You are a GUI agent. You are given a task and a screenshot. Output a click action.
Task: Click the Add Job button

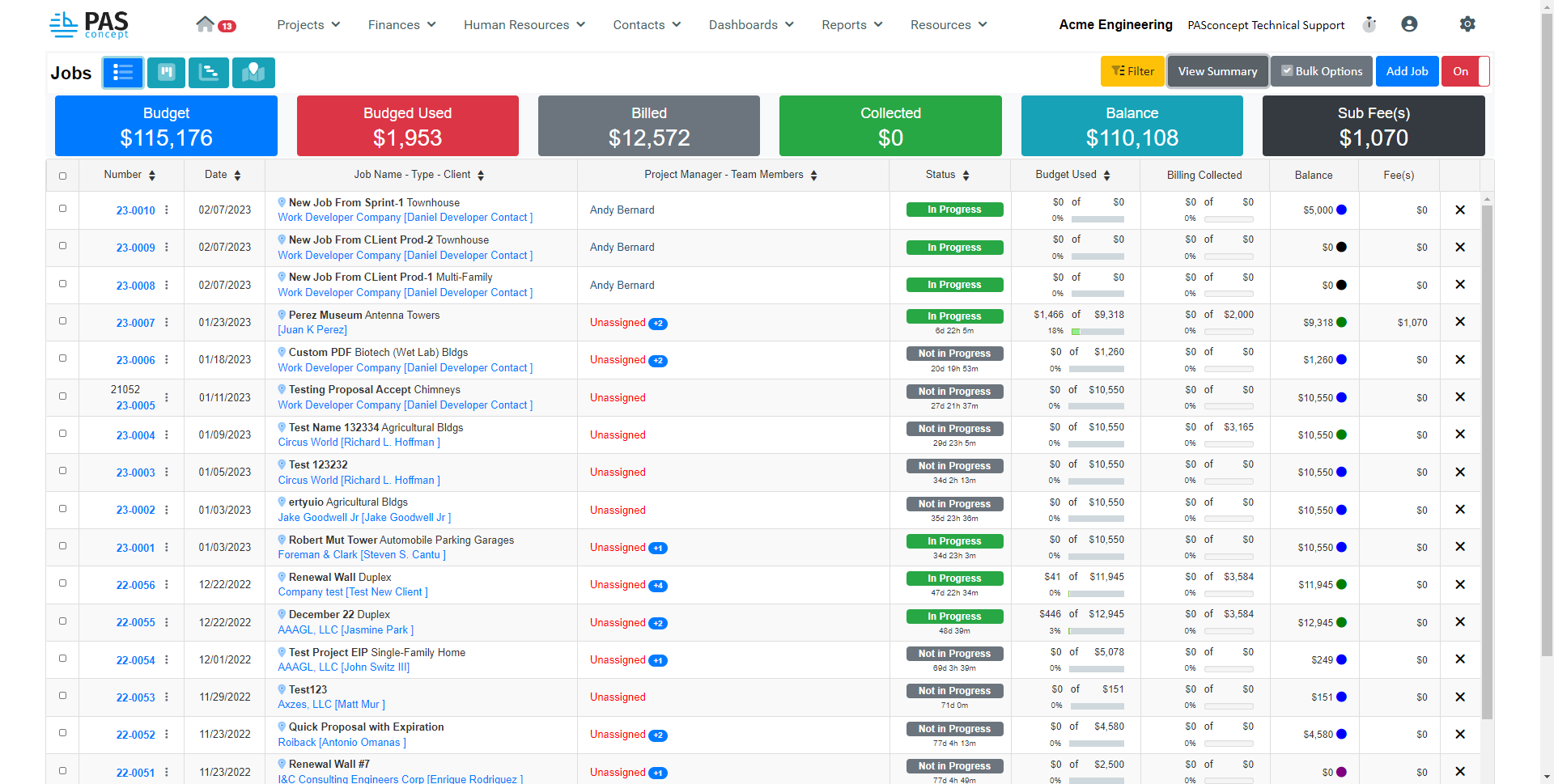tap(1407, 71)
